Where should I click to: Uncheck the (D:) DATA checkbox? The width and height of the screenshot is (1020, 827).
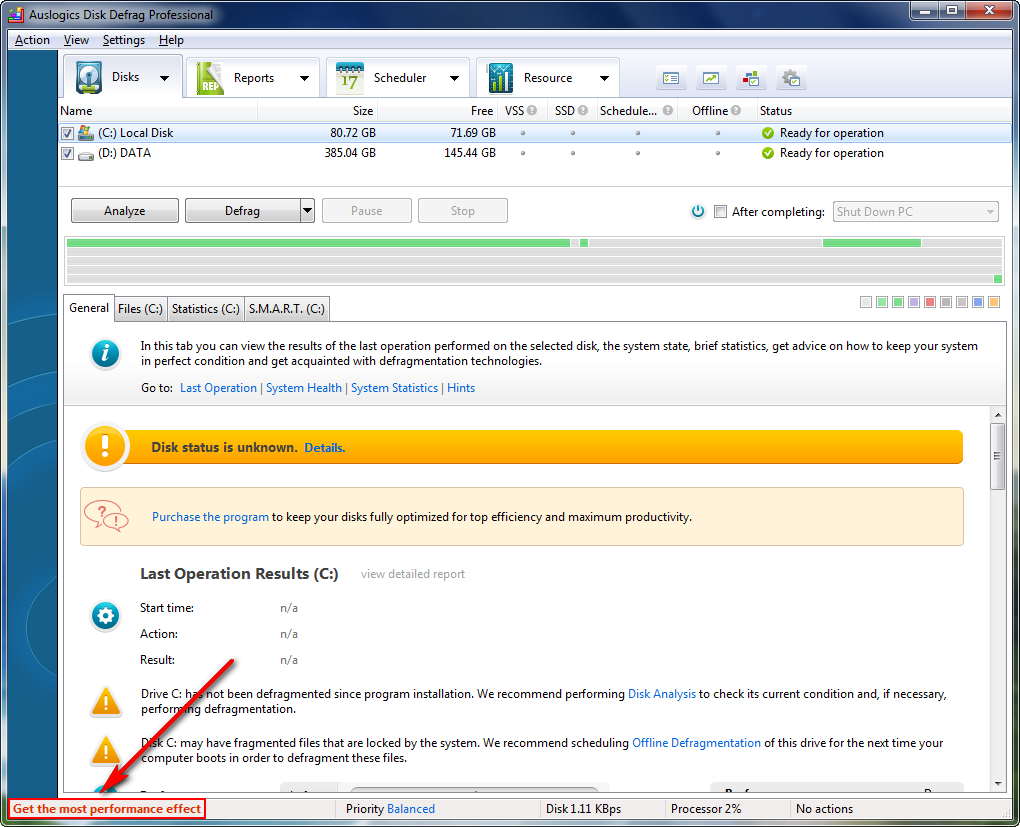click(x=67, y=154)
